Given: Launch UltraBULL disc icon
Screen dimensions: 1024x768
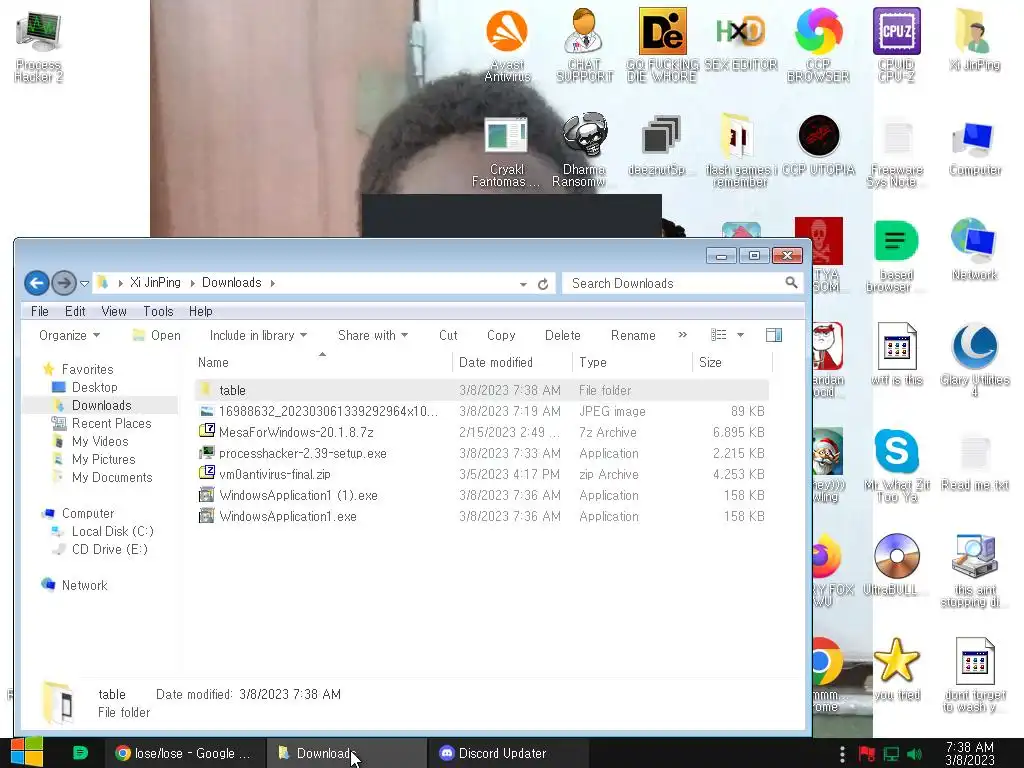Looking at the screenshot, I should [x=896, y=565].
